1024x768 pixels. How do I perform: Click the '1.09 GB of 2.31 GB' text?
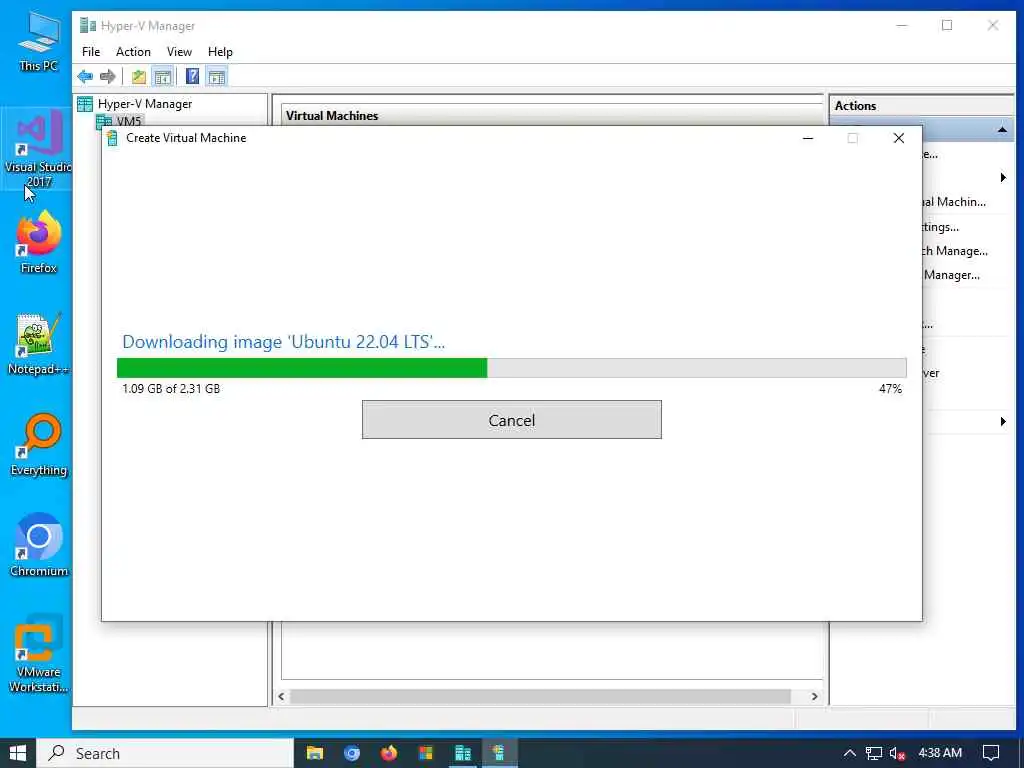coord(171,389)
